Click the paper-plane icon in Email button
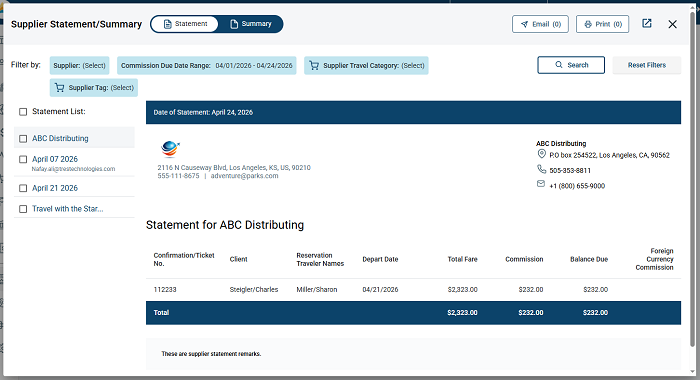 tap(525, 24)
